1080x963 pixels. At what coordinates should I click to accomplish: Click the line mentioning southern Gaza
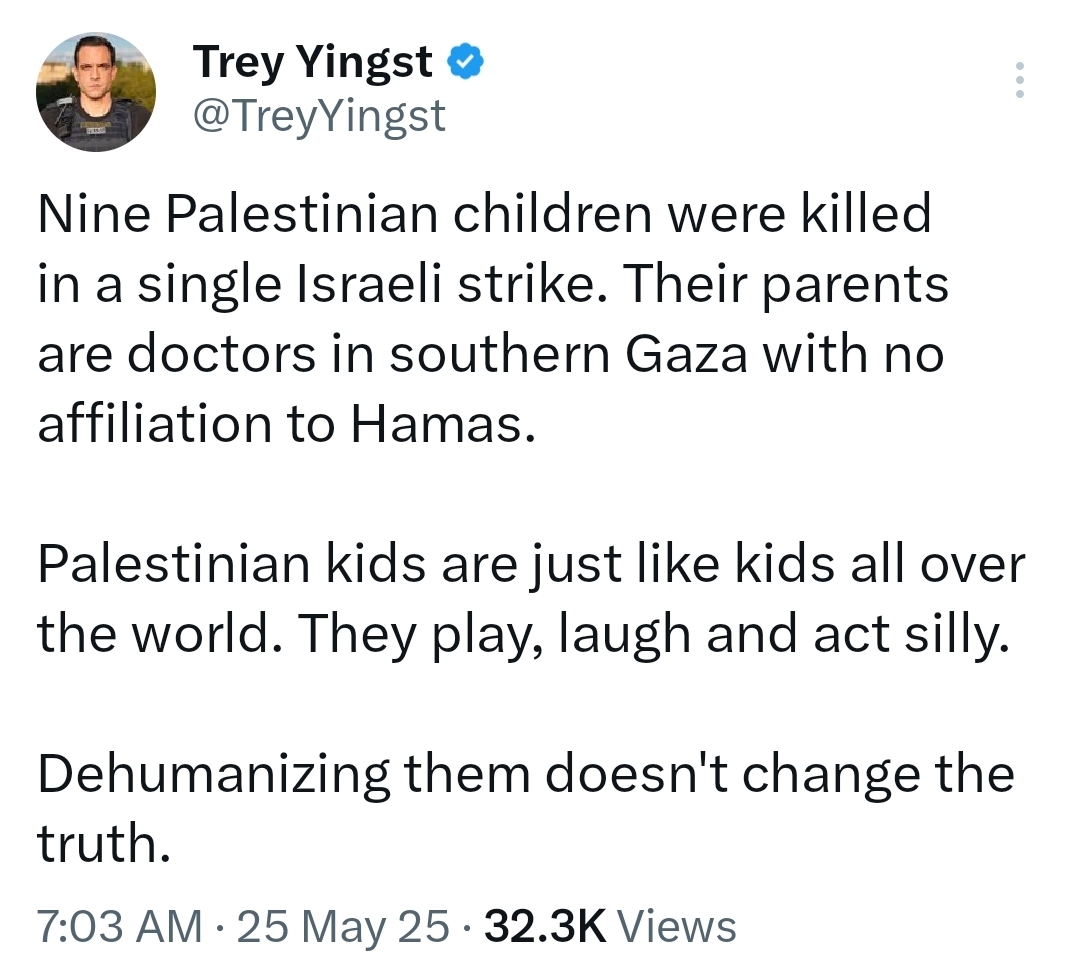click(490, 355)
